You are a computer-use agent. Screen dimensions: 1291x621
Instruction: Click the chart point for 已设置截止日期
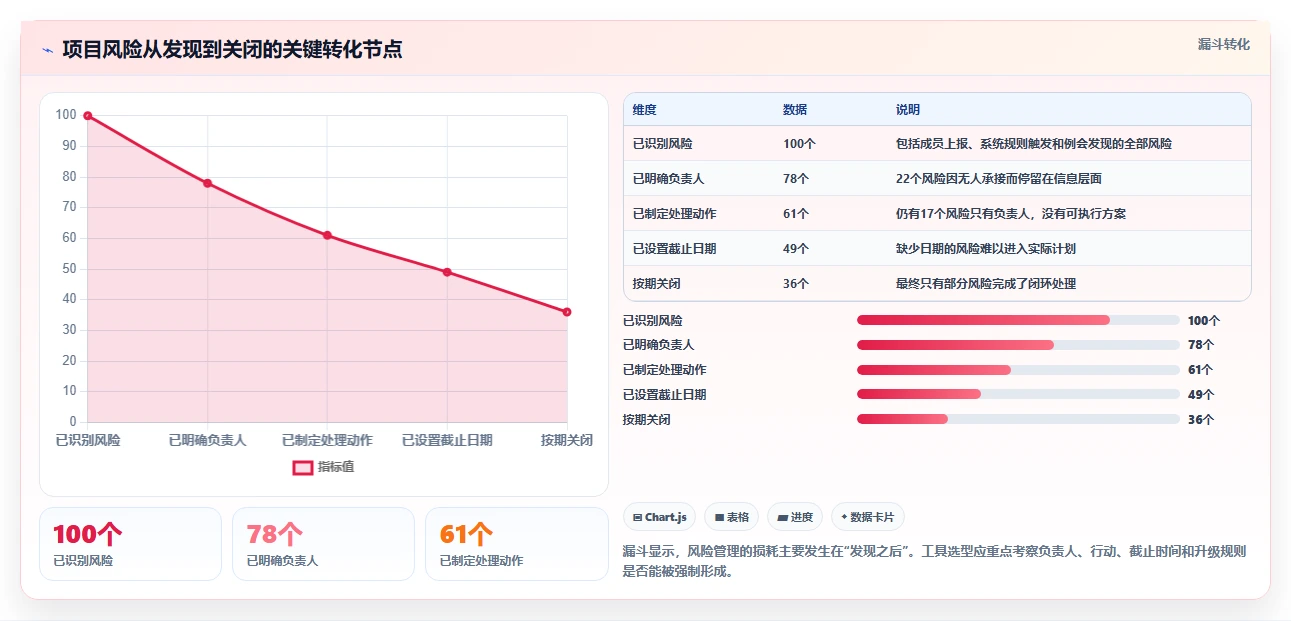click(x=447, y=272)
